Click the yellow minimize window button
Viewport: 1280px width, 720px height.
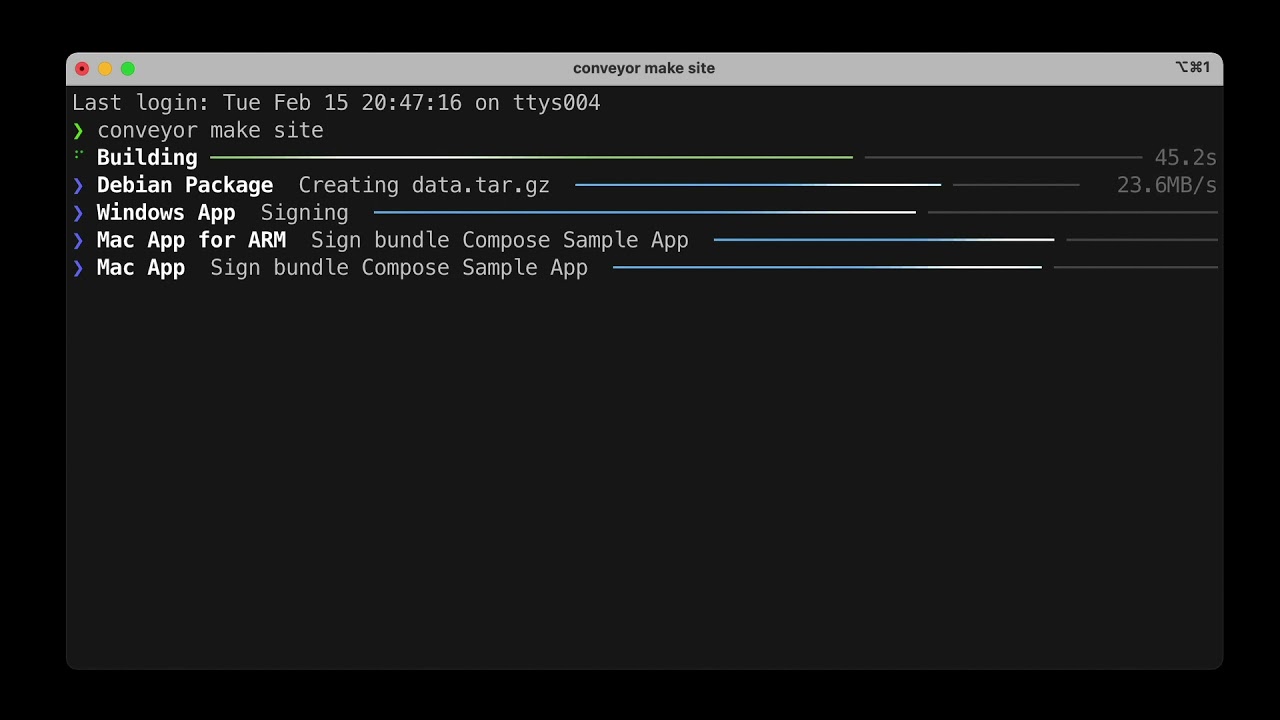click(x=105, y=69)
